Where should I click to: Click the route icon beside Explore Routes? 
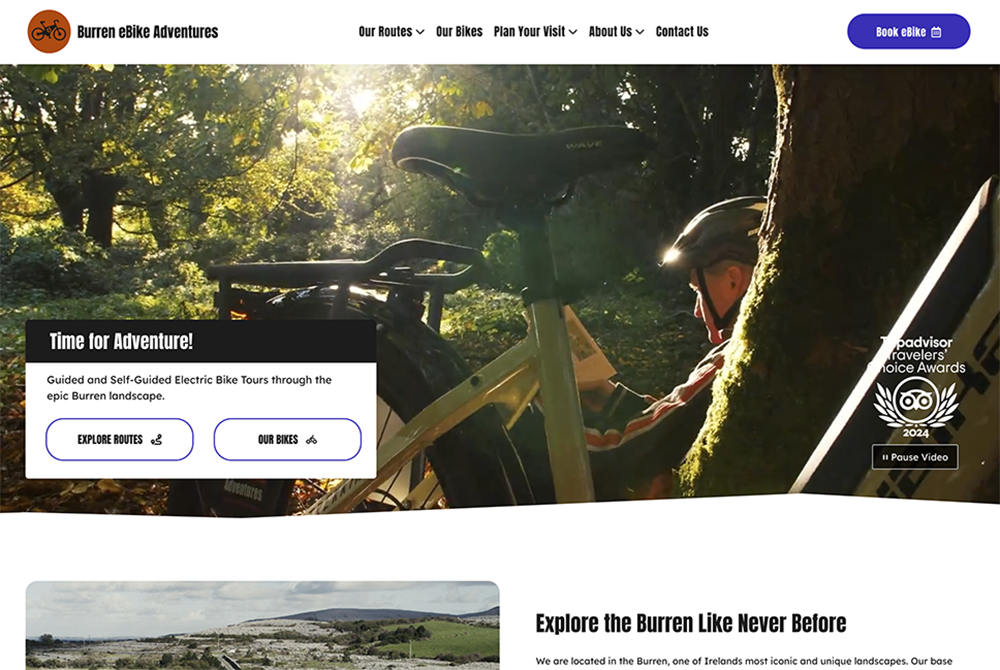pyautogui.click(x=156, y=440)
